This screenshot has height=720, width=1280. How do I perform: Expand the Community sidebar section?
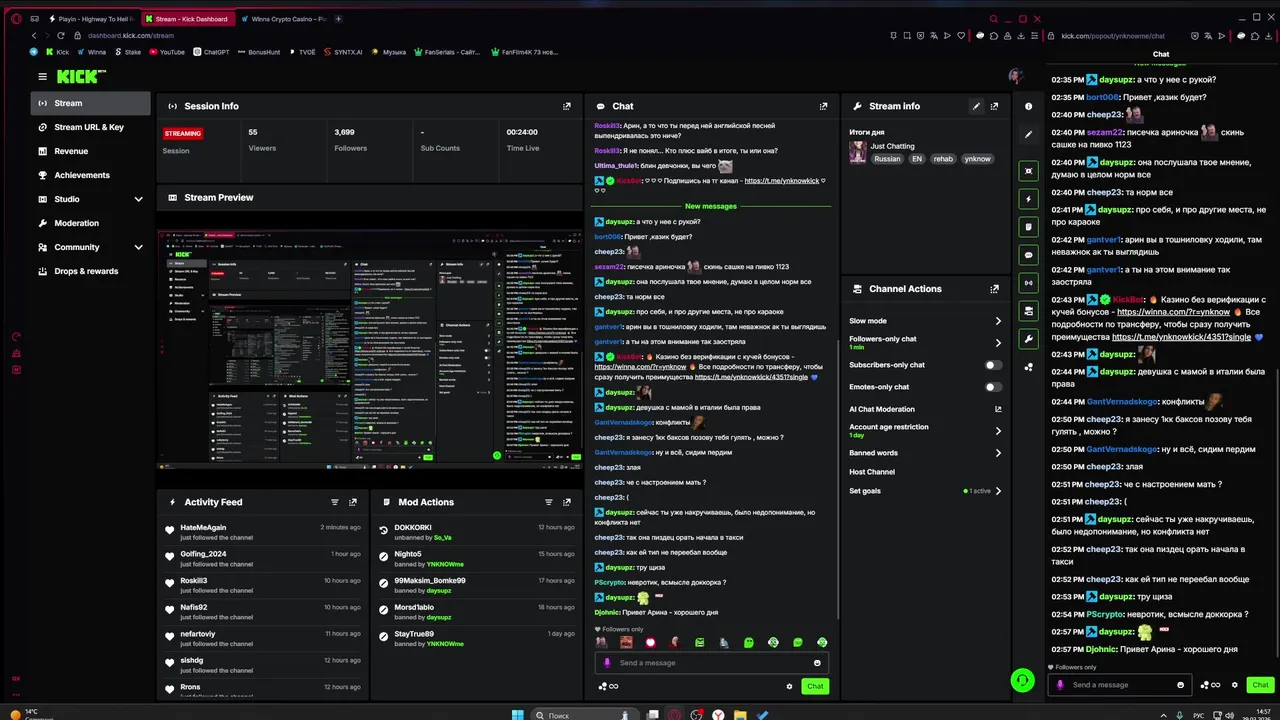(x=138, y=247)
